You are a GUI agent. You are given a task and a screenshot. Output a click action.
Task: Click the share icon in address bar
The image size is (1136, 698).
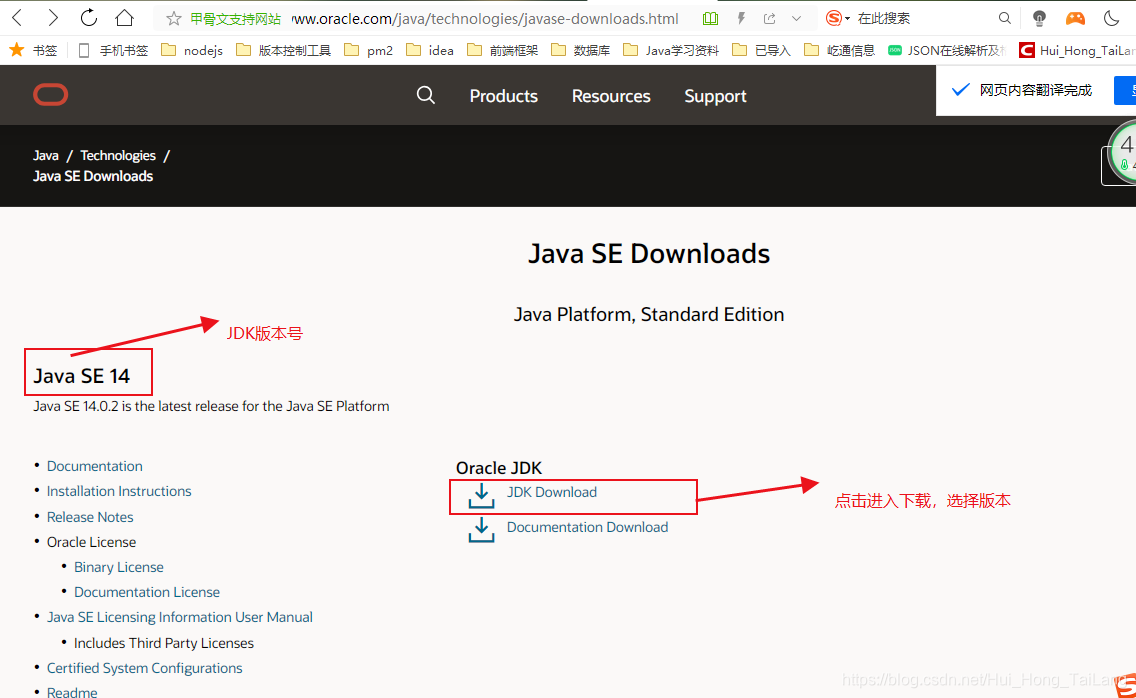(x=769, y=19)
